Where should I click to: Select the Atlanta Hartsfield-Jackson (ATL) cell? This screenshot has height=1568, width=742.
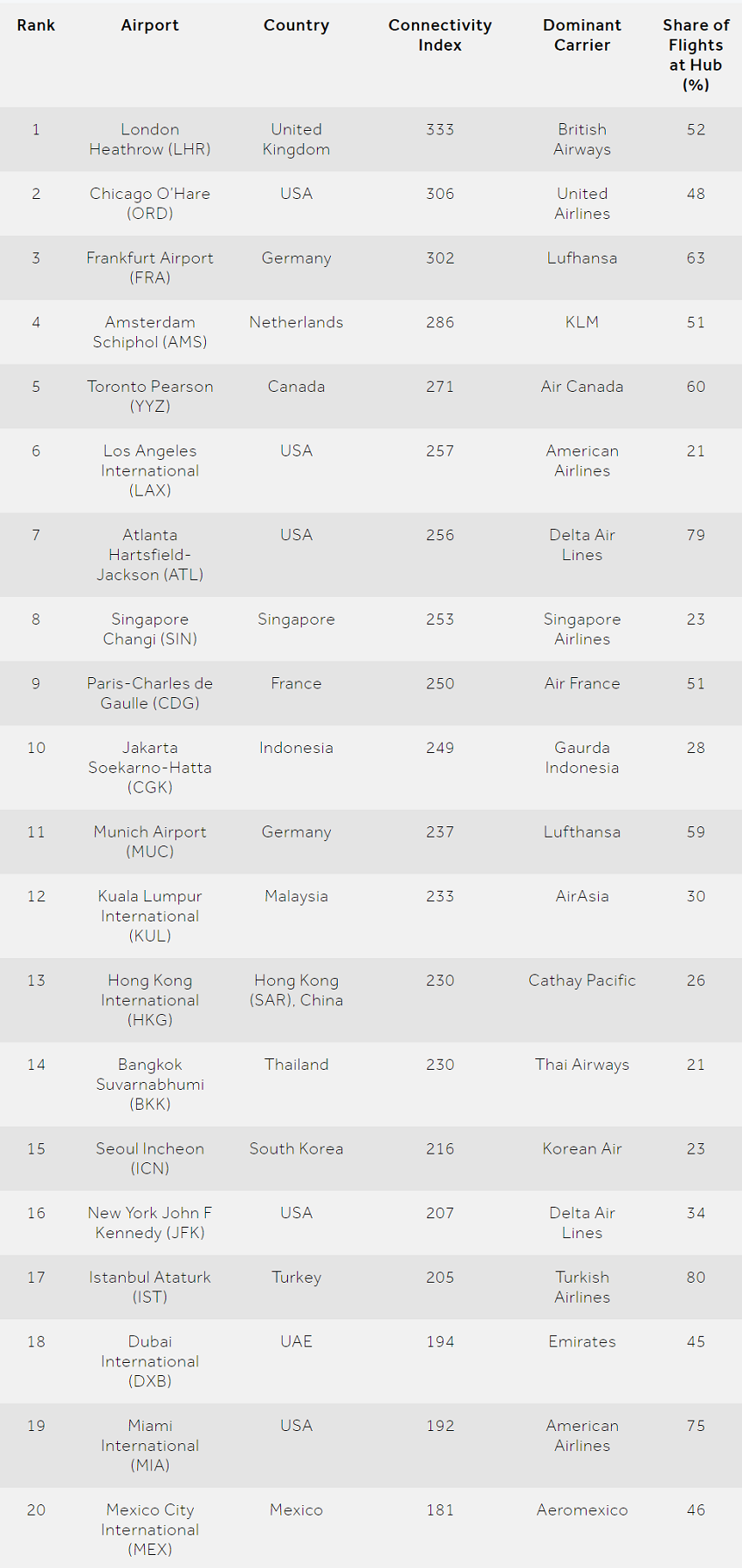150,555
